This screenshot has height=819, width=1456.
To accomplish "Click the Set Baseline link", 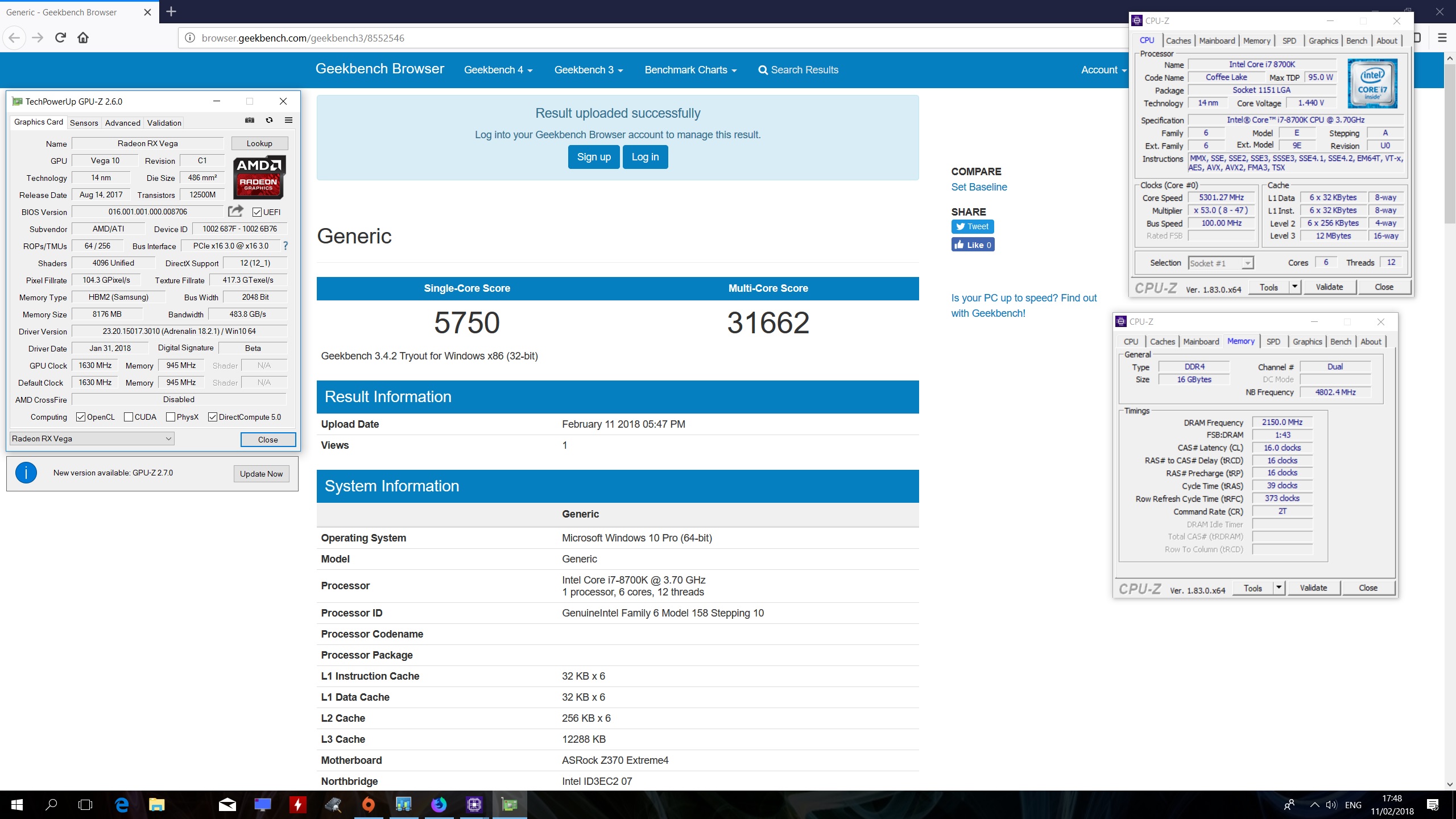I will point(979,187).
